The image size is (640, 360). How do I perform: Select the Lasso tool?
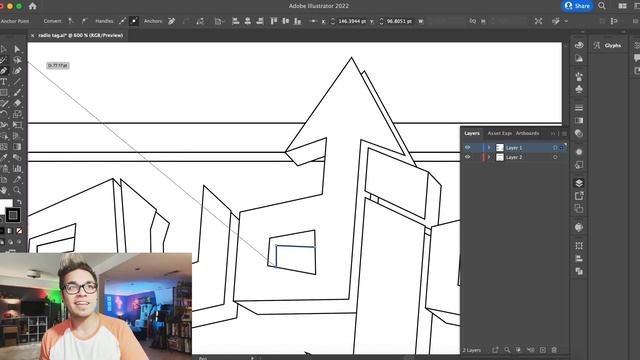(17, 60)
